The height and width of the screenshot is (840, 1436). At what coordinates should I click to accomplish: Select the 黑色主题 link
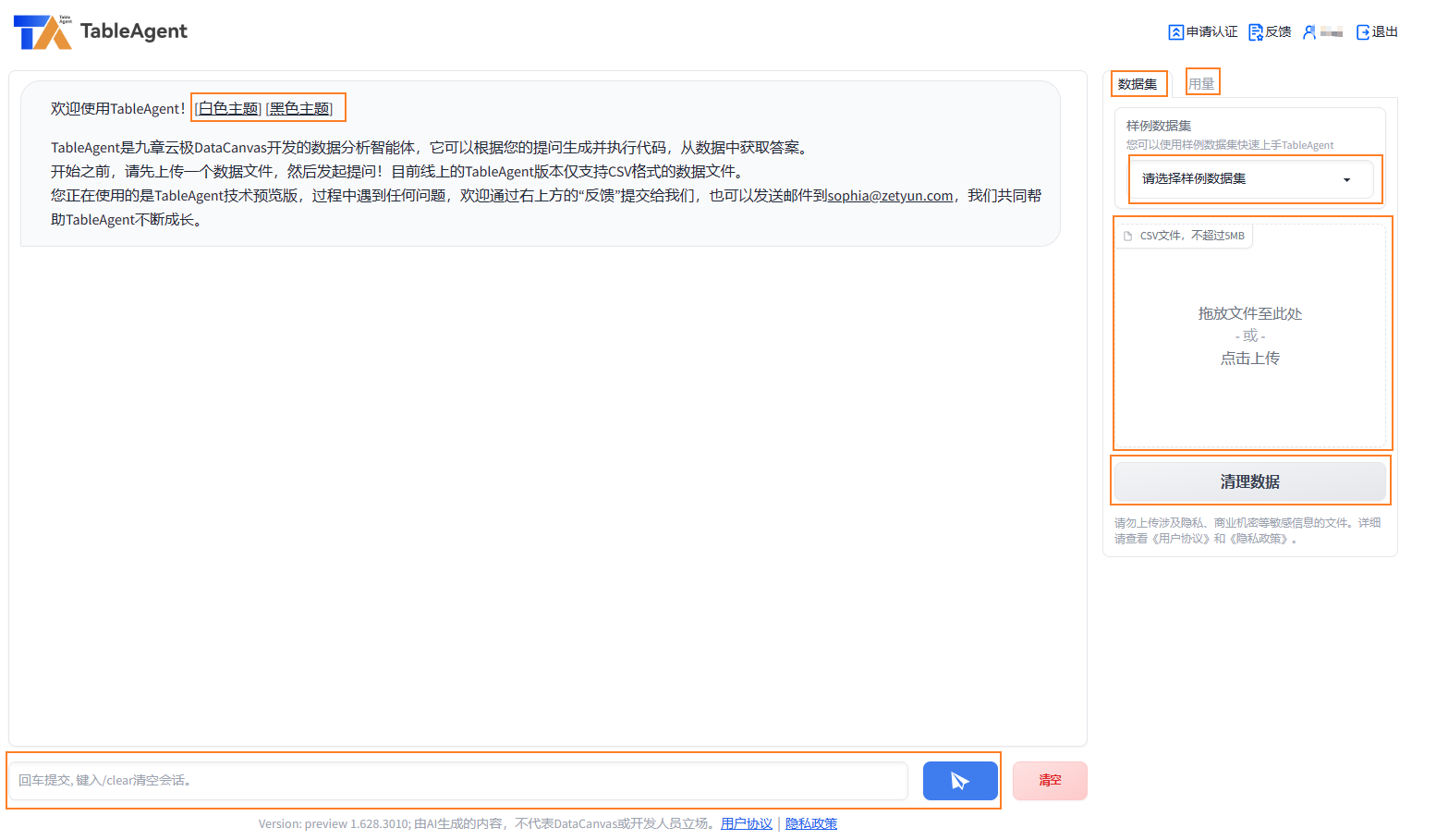click(299, 109)
